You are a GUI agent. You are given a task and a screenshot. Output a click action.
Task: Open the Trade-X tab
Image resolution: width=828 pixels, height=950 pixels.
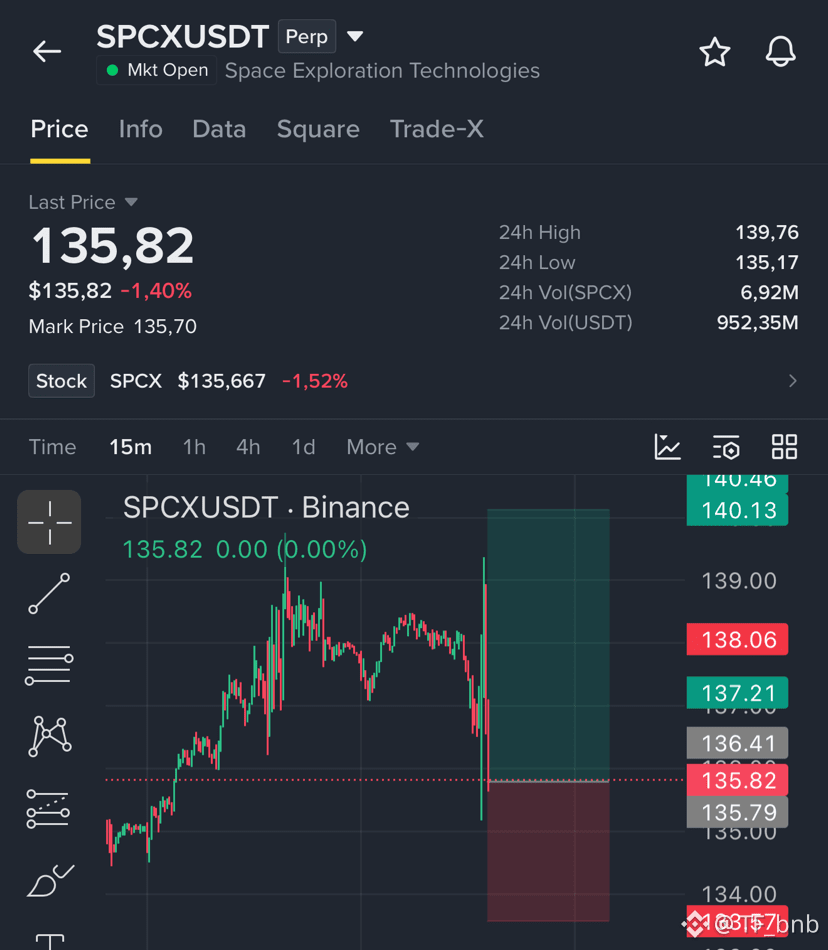[x=436, y=129]
